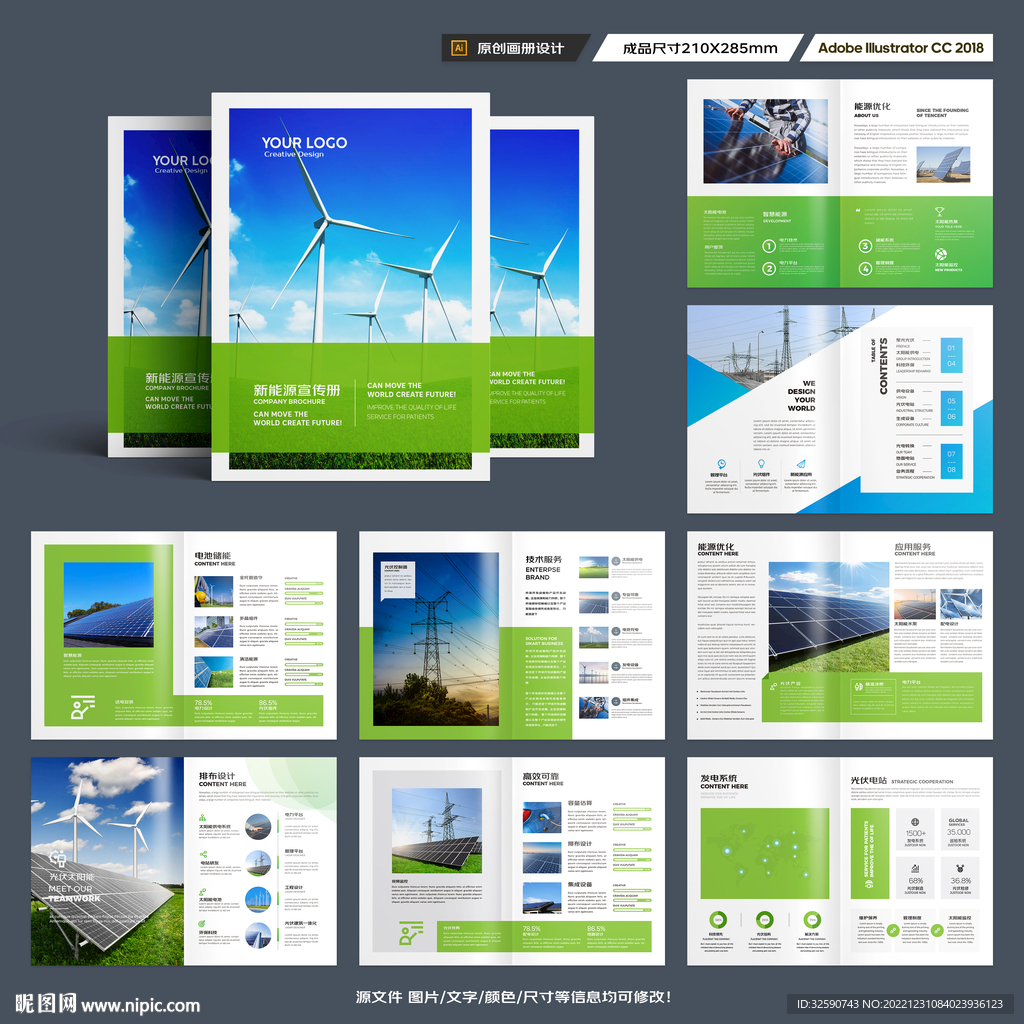Open the transmission tower sunset photo

coord(436,639)
